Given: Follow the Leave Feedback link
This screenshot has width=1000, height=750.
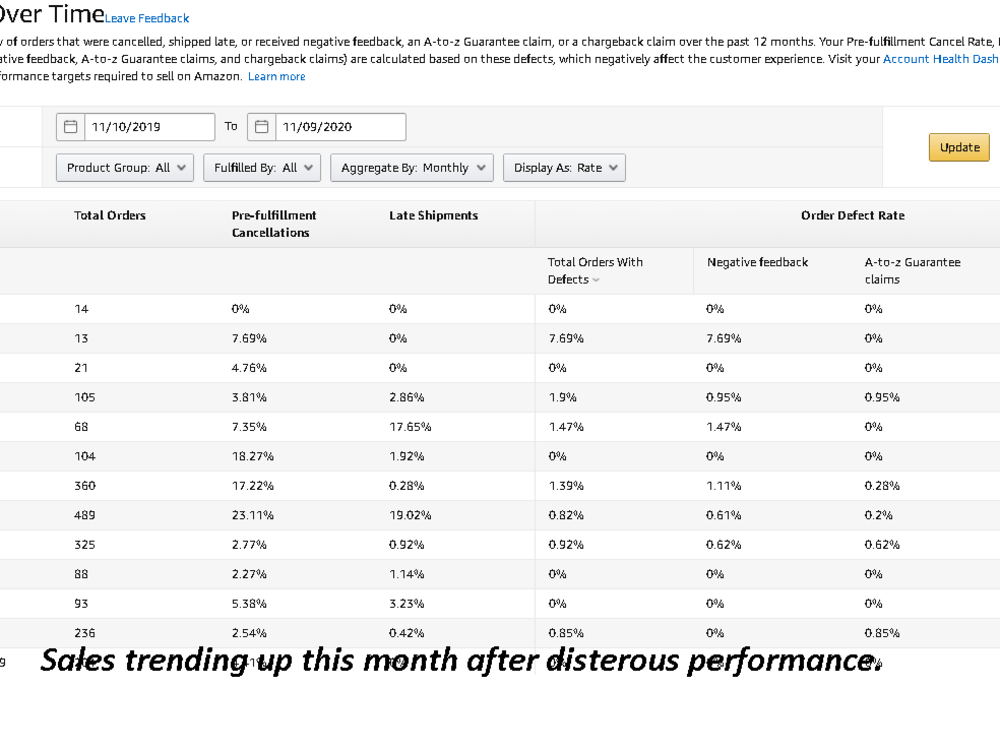Looking at the screenshot, I should click(147, 18).
